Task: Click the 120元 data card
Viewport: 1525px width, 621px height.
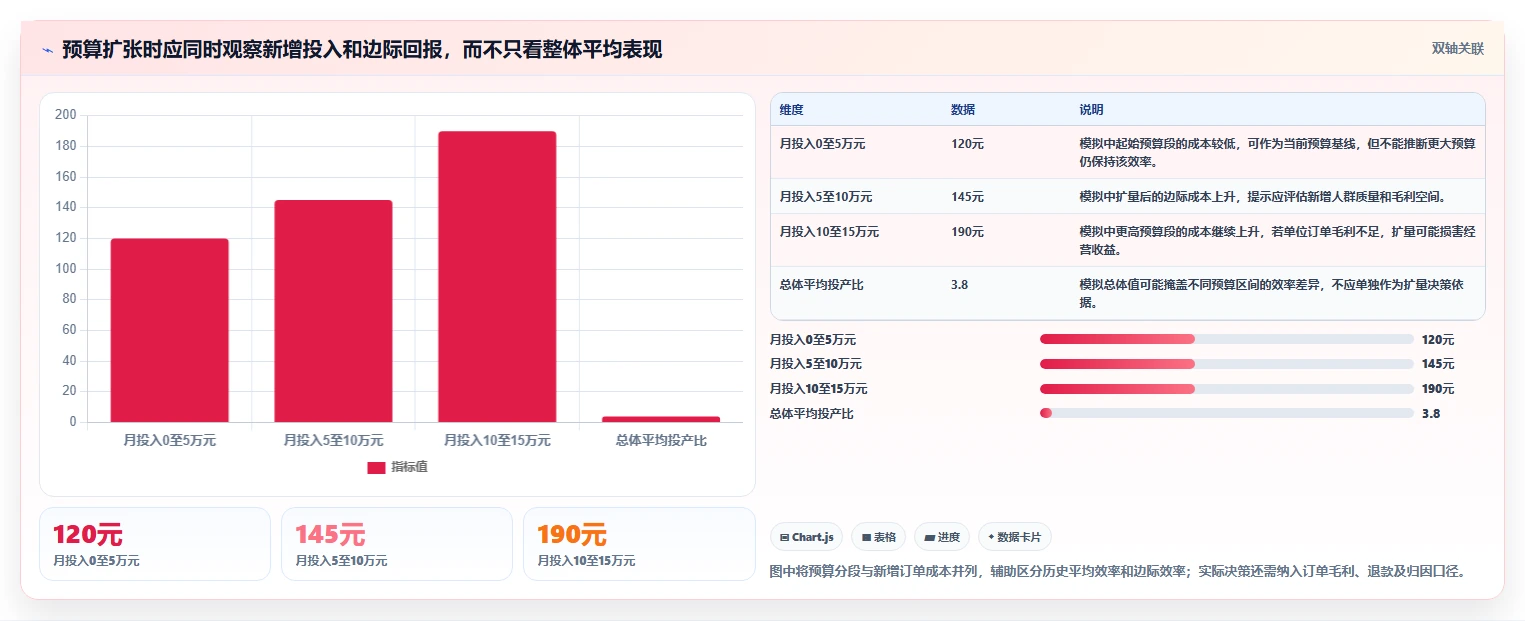Action: (x=155, y=544)
